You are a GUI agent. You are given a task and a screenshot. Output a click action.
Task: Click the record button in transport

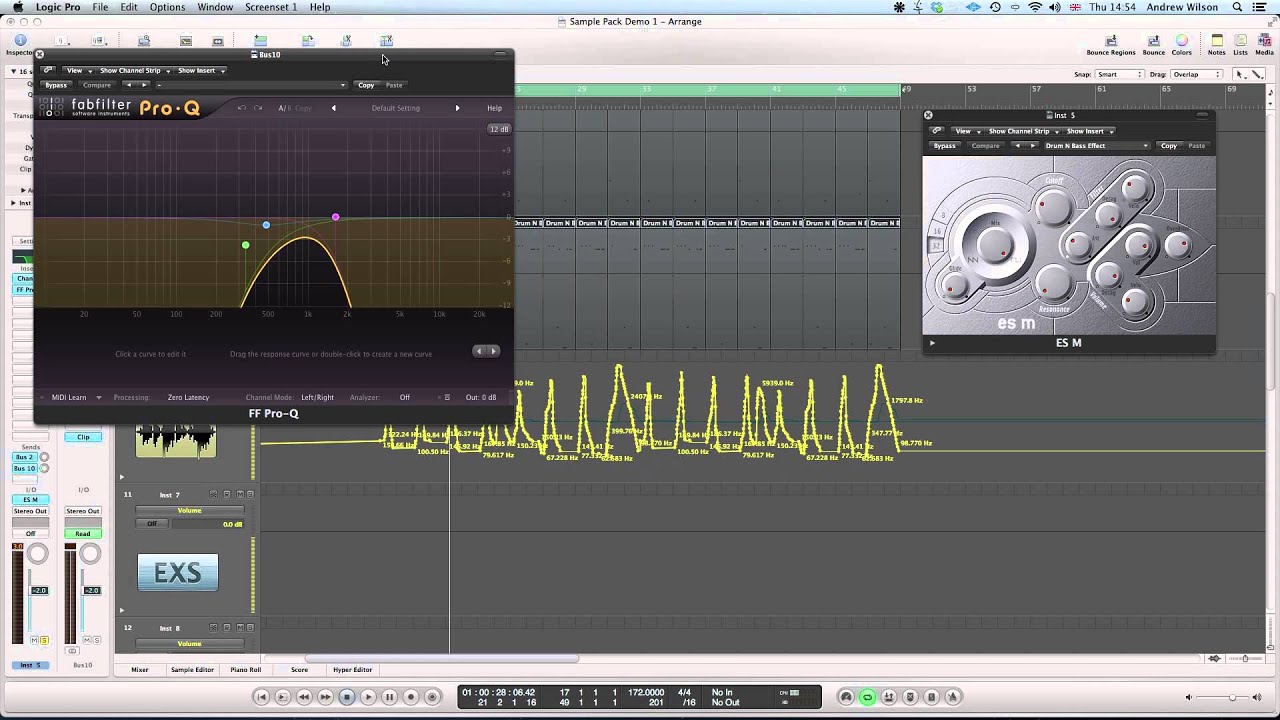(x=411, y=697)
